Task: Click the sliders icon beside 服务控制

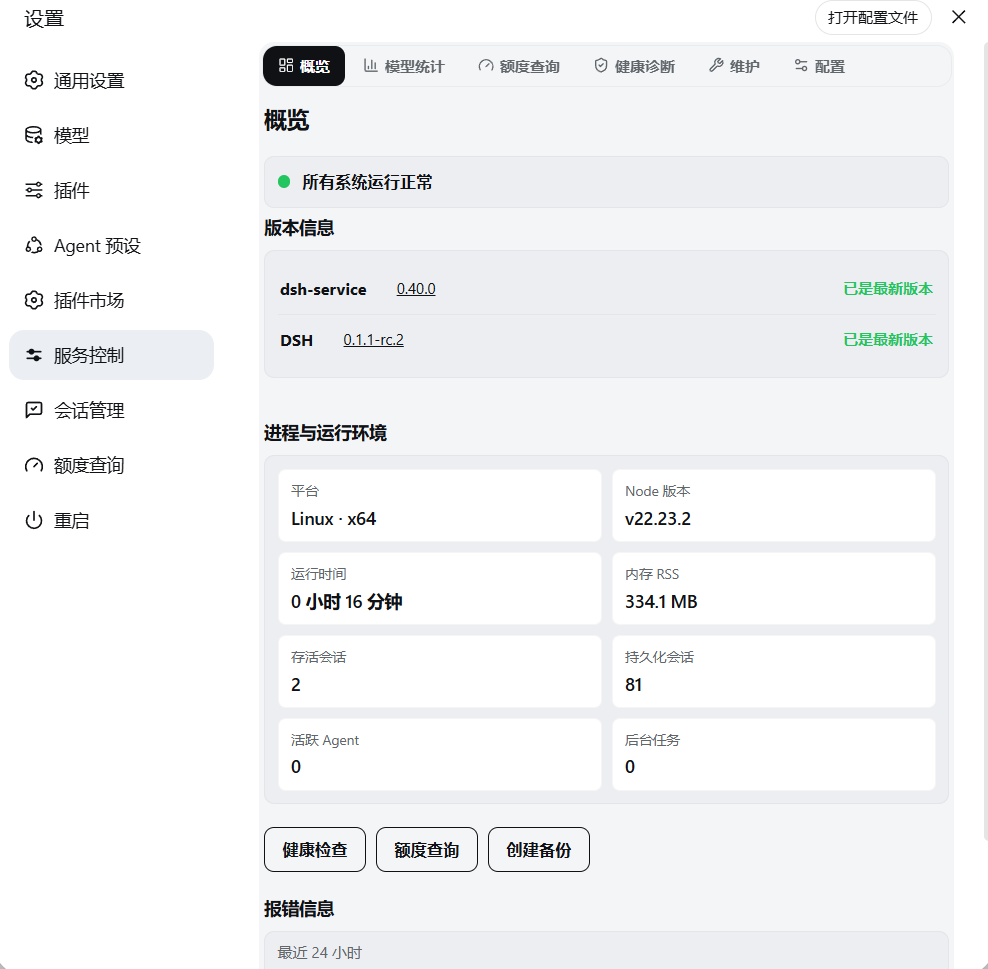Action: click(34, 355)
